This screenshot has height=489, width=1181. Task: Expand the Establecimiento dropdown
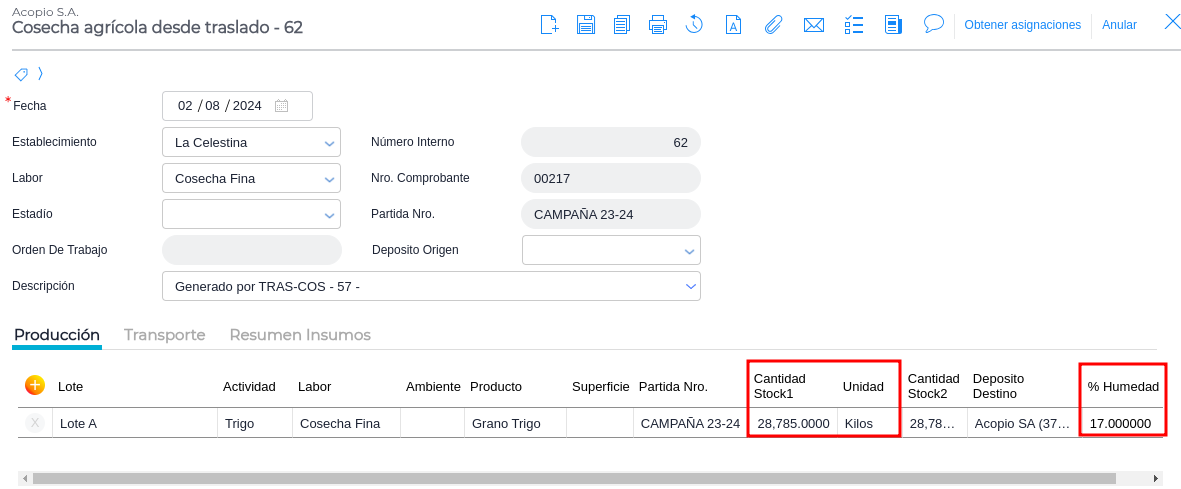[329, 143]
